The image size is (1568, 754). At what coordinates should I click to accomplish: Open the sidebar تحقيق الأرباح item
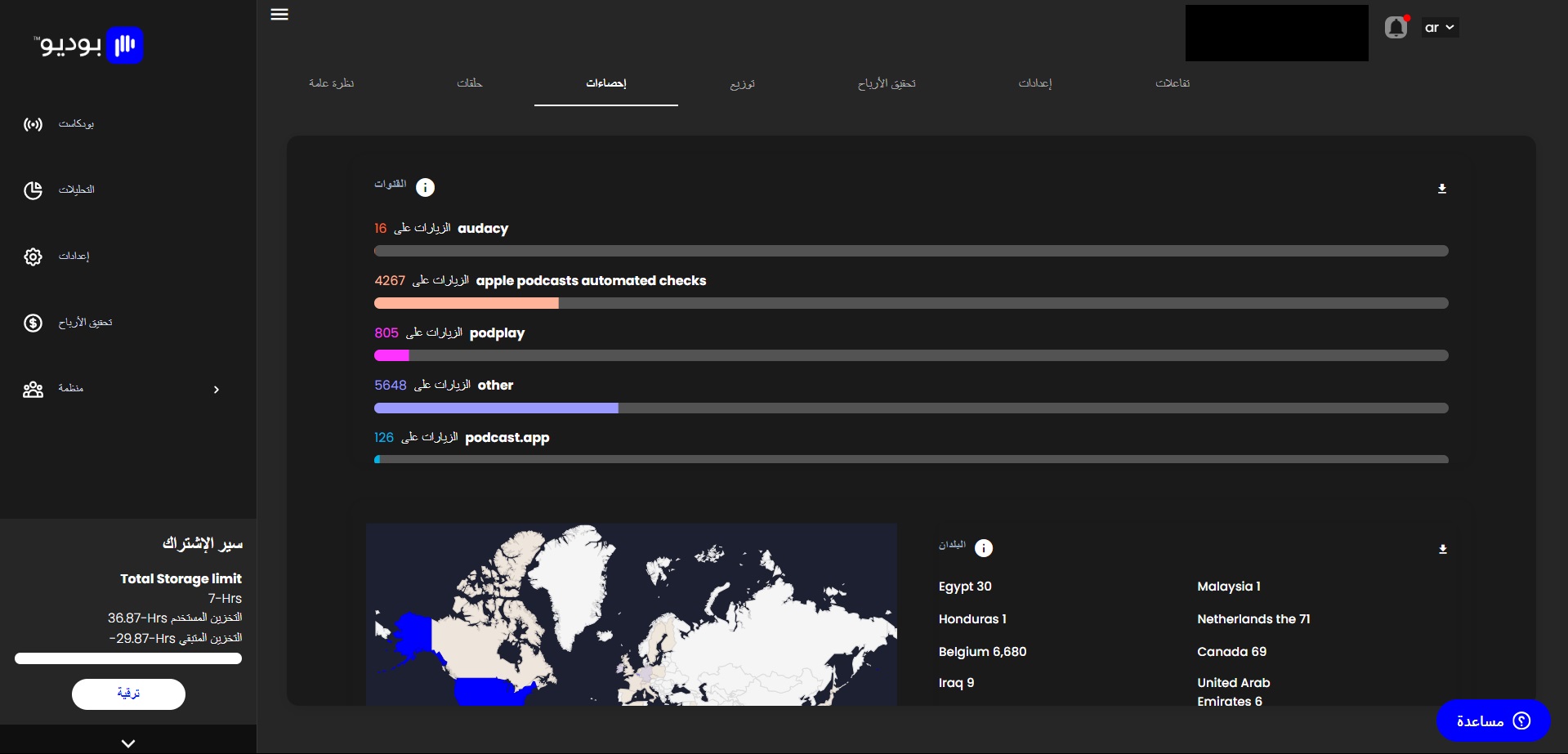(86, 323)
